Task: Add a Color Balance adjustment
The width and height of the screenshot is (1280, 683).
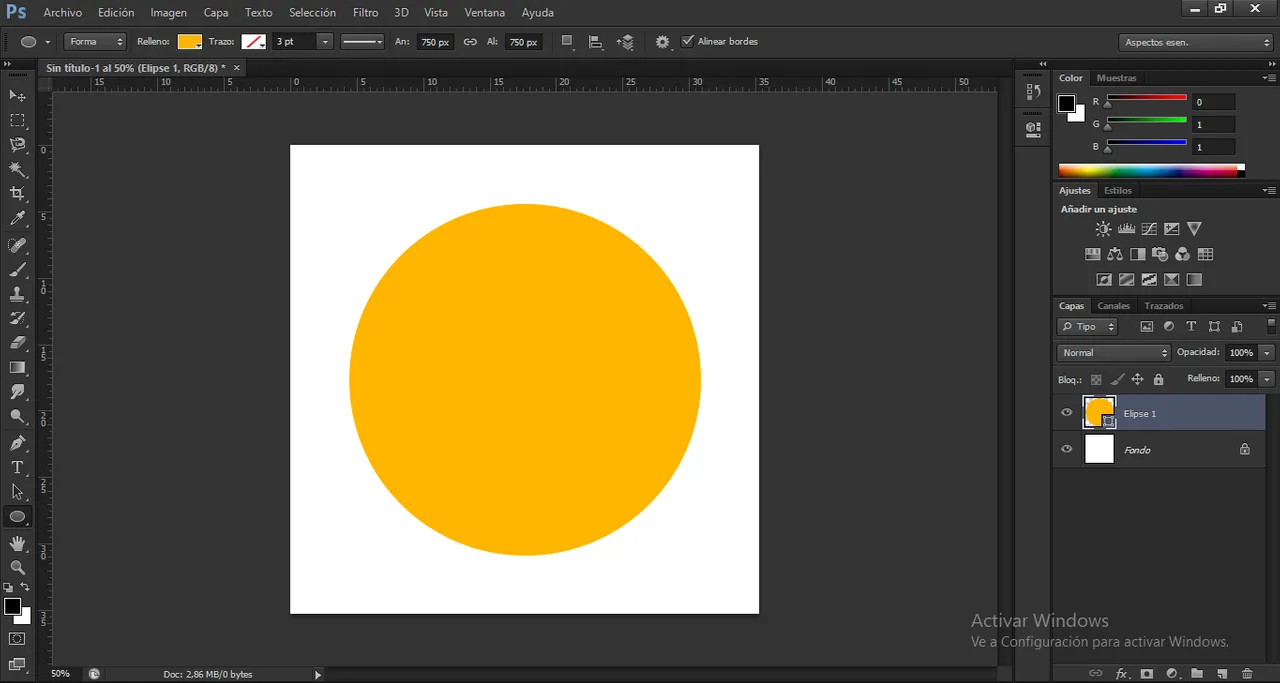Action: click(x=1115, y=254)
